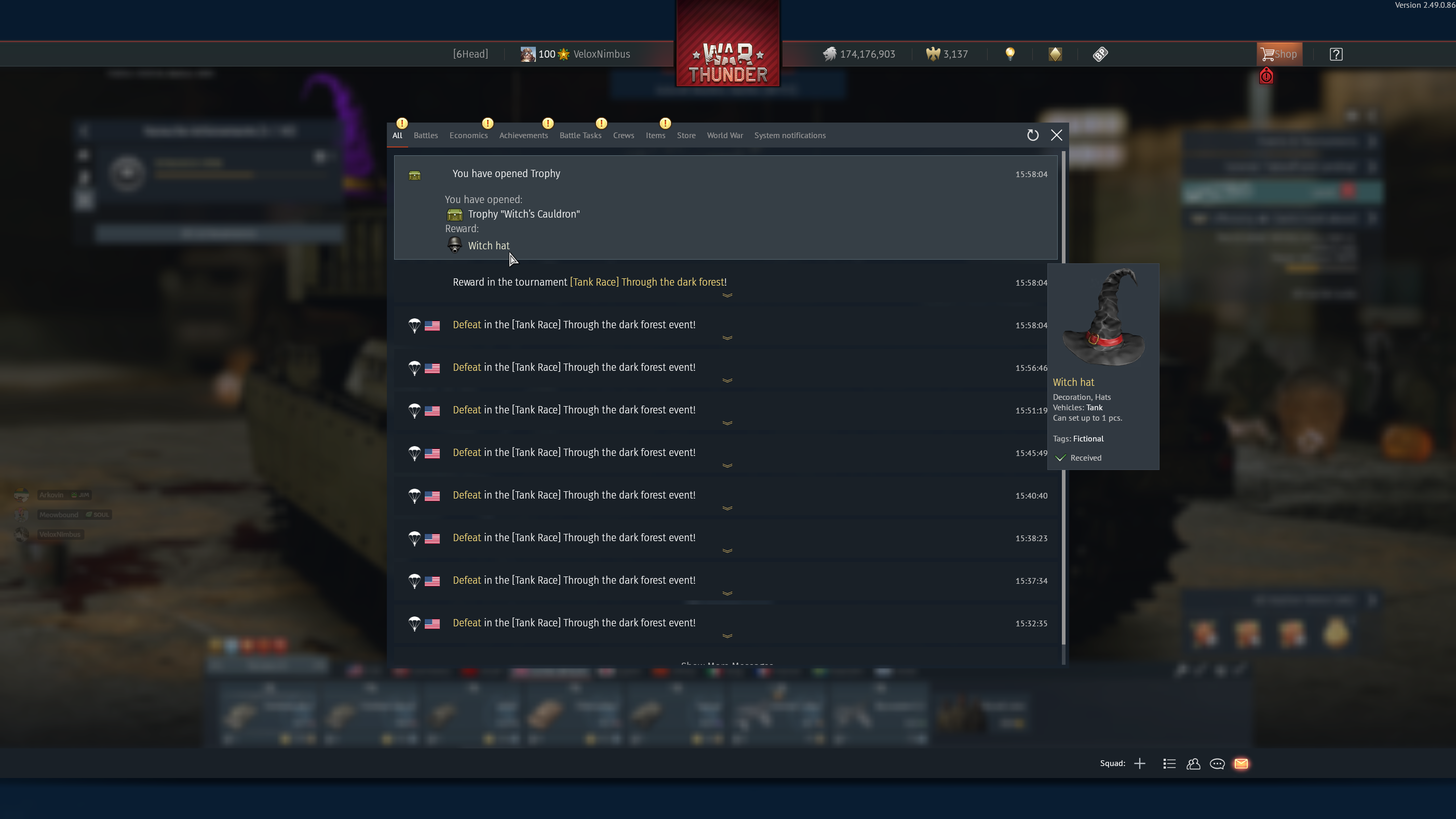Click the Tank Race tournament link
This screenshot has height=819, width=1456.
[647, 282]
